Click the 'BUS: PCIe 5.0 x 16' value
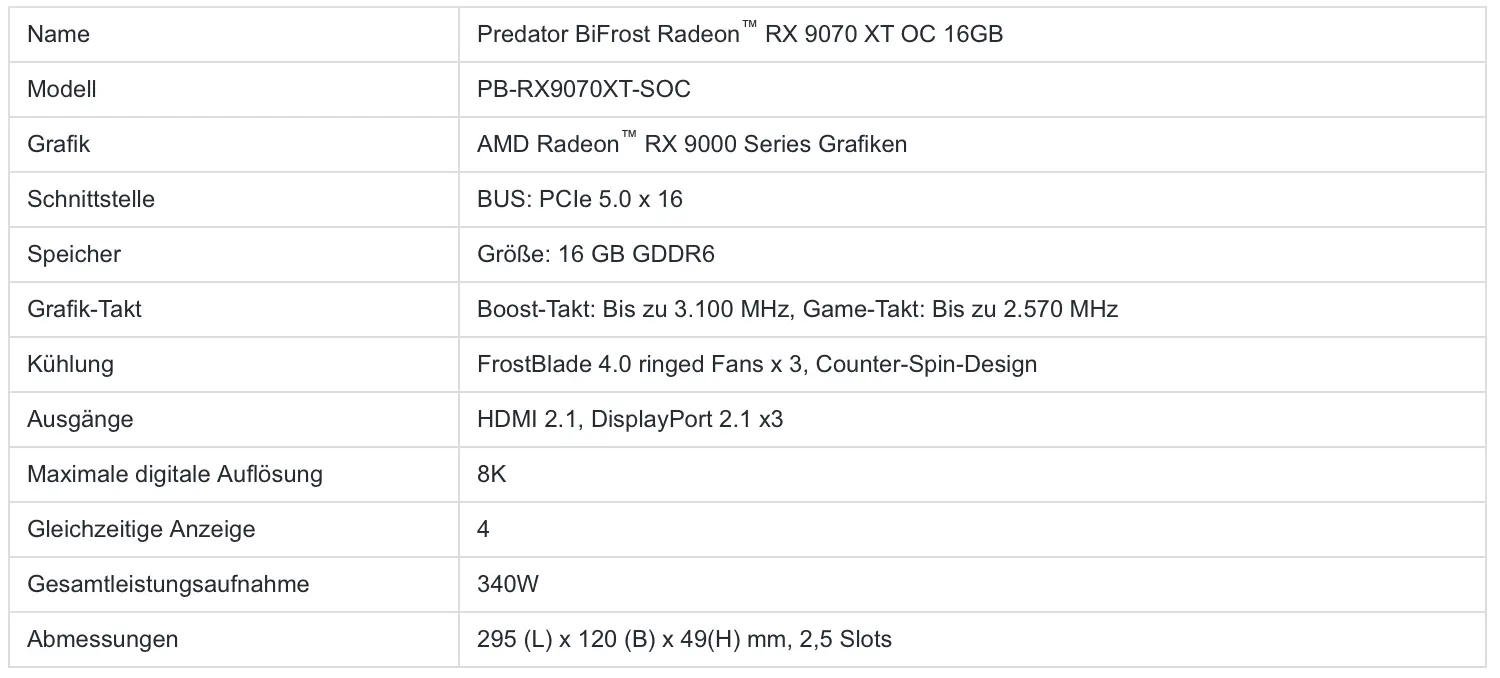 [x=580, y=200]
